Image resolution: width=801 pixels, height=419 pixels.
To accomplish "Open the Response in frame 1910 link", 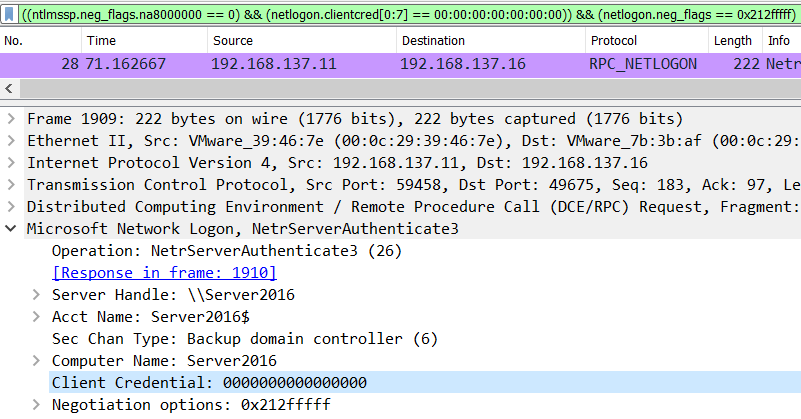I will pos(164,273).
